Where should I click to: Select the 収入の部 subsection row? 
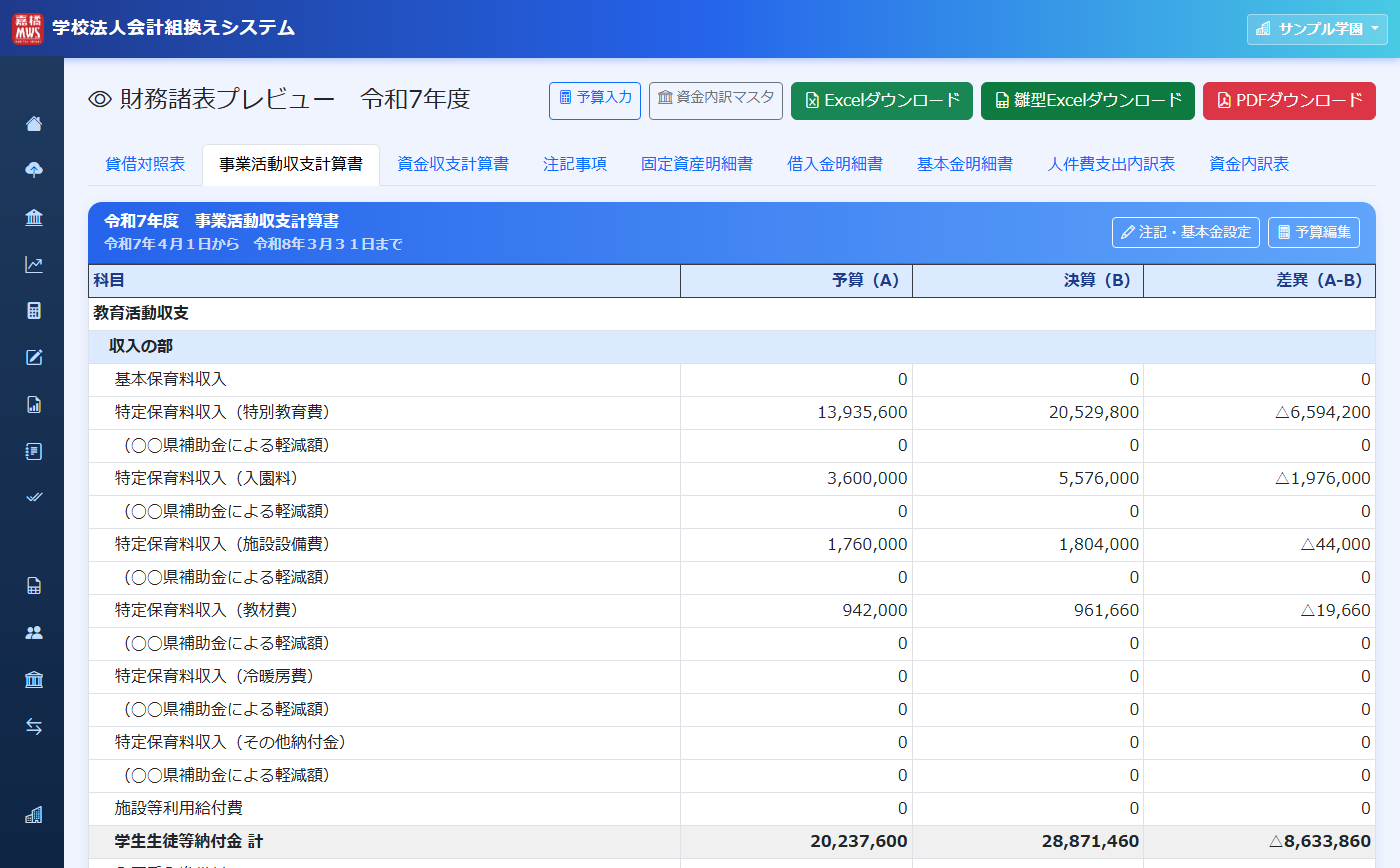(732, 347)
